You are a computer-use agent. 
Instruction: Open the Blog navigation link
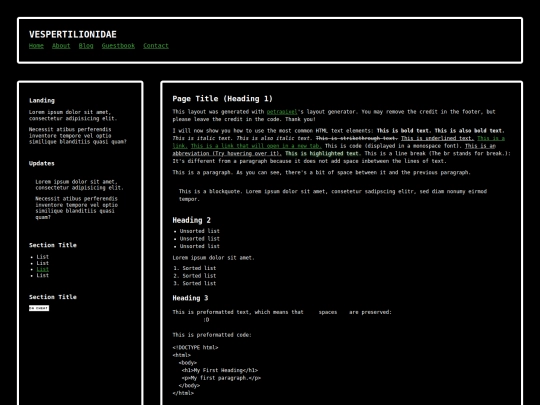tap(86, 46)
